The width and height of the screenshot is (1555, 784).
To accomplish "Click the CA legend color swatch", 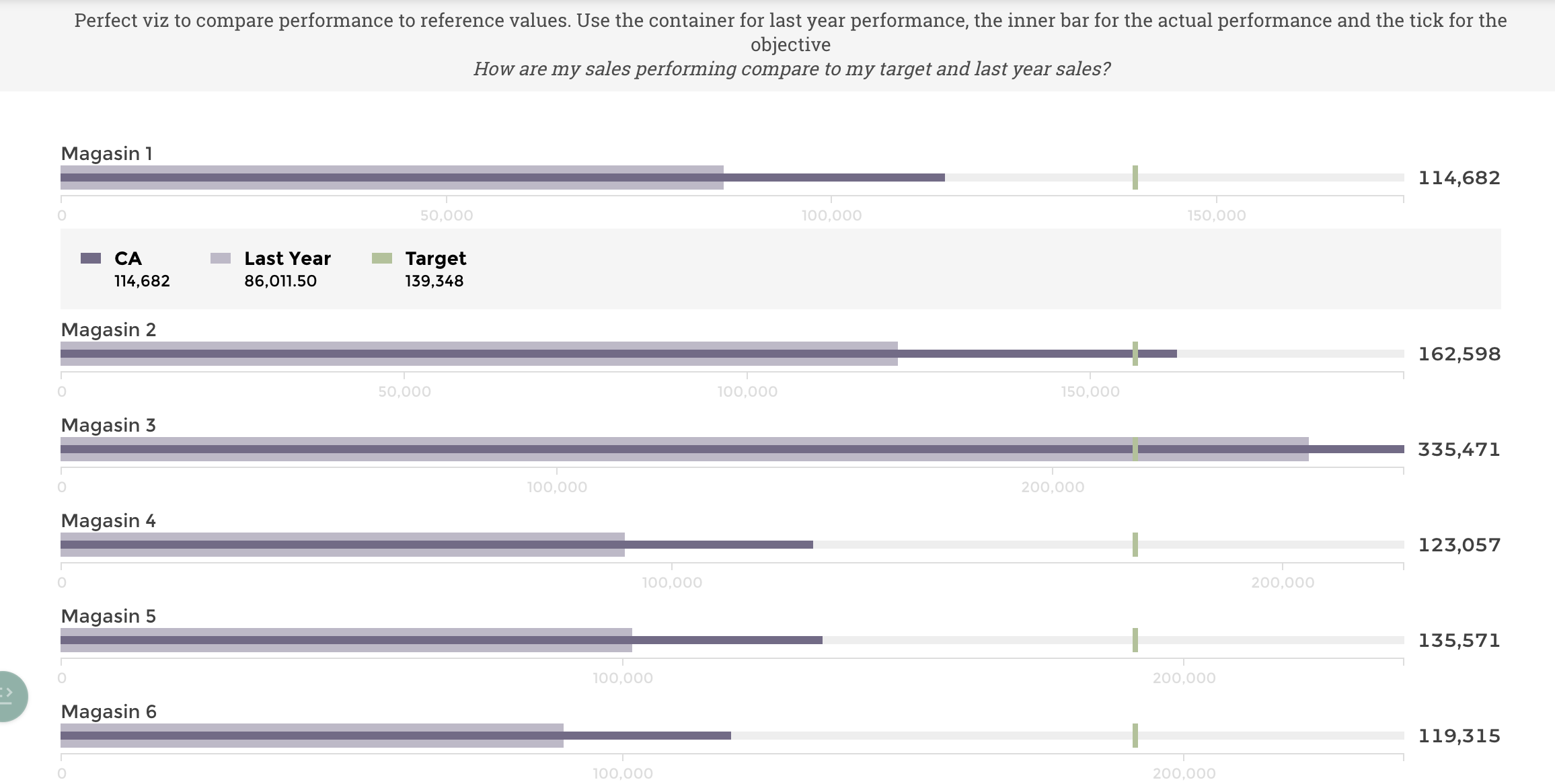I will (91, 258).
